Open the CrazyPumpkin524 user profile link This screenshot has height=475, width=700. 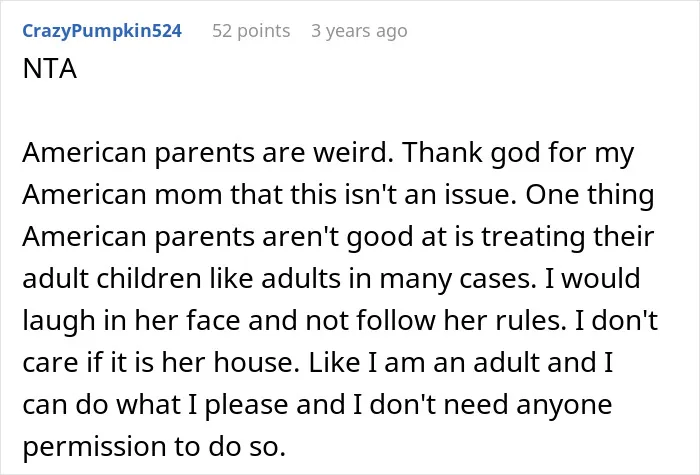[102, 31]
